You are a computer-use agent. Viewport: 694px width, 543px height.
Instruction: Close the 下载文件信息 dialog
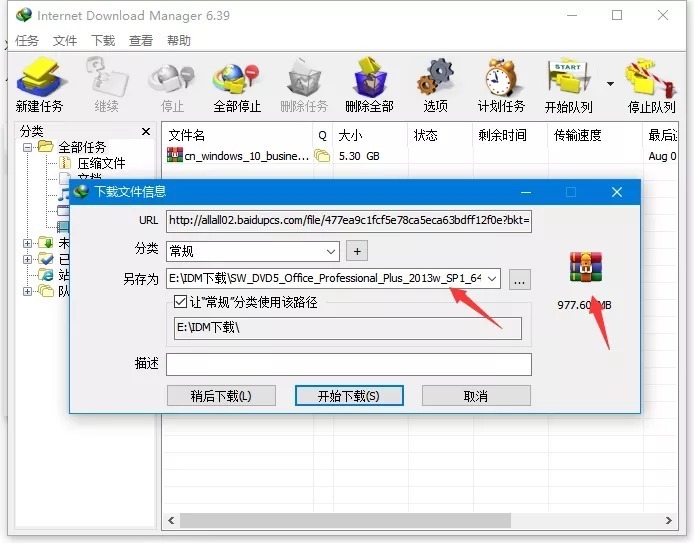(617, 192)
